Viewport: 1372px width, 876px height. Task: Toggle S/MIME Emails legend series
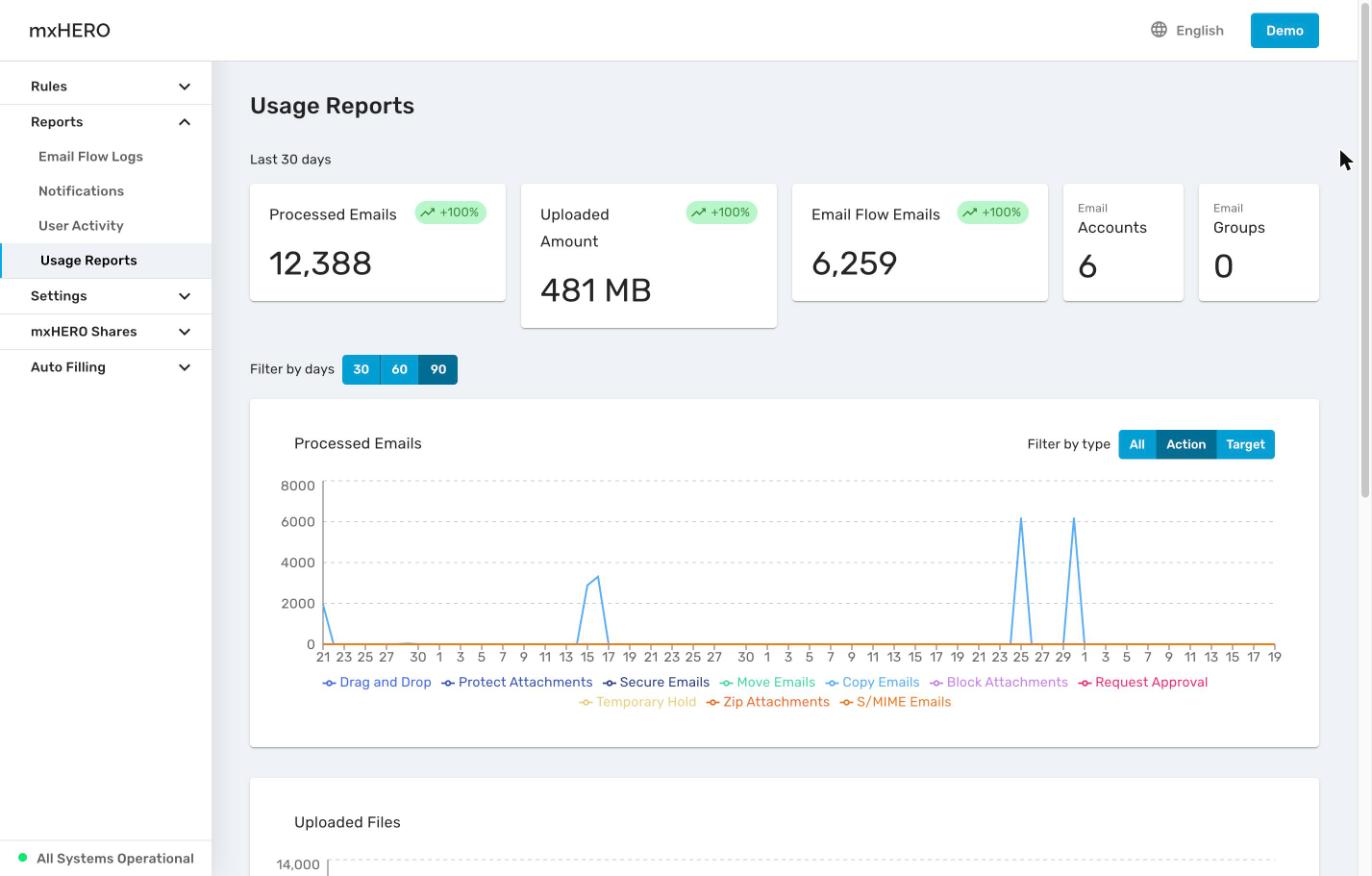[x=896, y=702]
